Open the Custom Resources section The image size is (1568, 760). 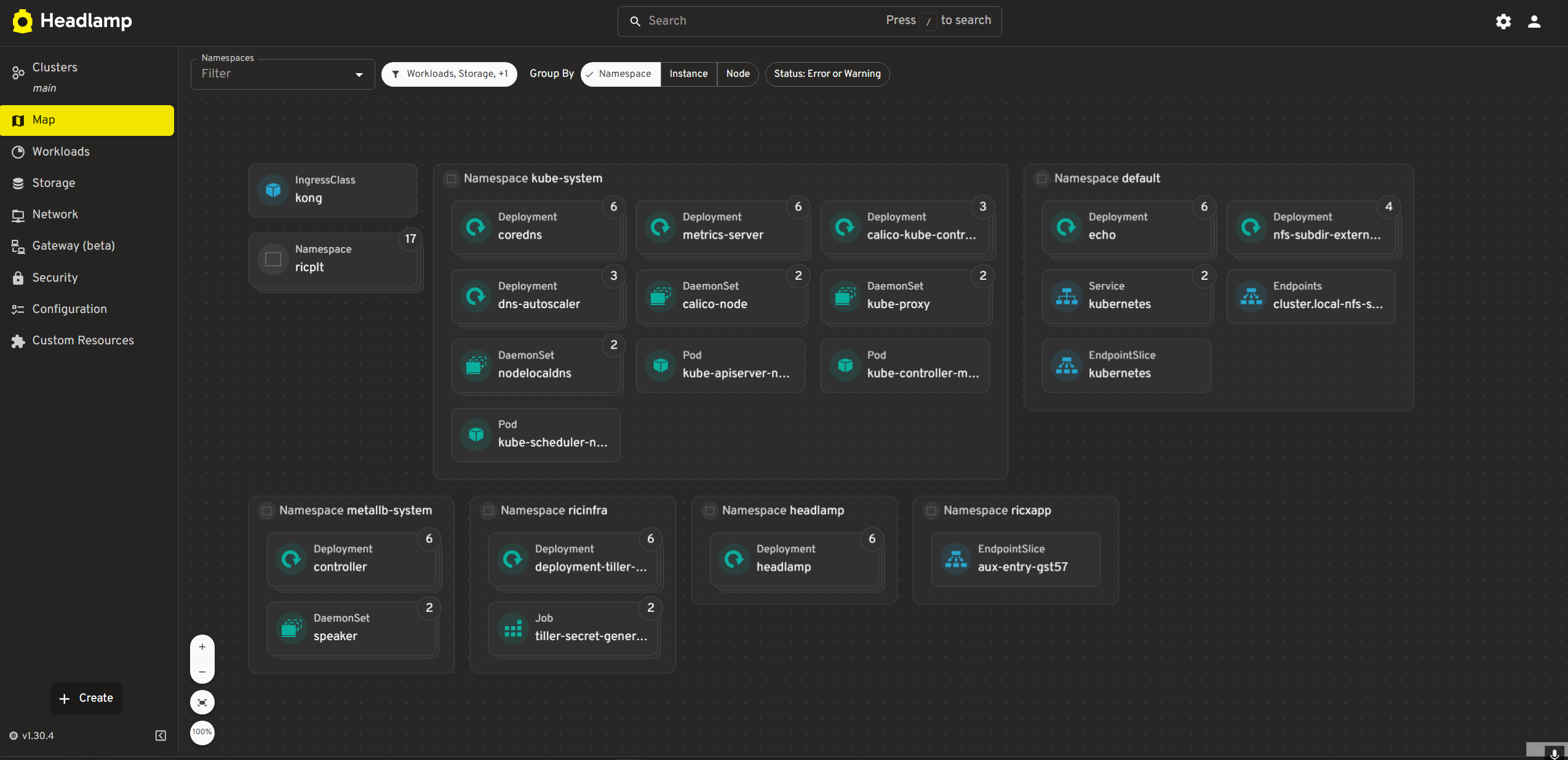click(x=87, y=341)
